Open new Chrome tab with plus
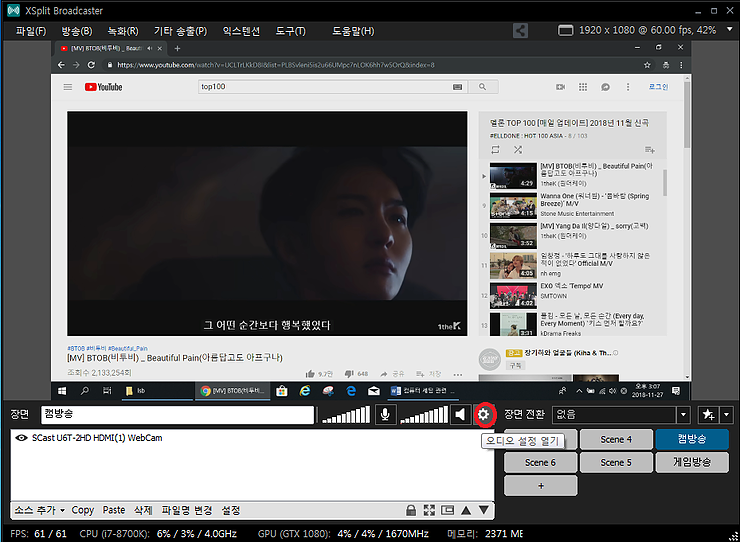Viewport: 740px width, 542px height. click(x=177, y=48)
